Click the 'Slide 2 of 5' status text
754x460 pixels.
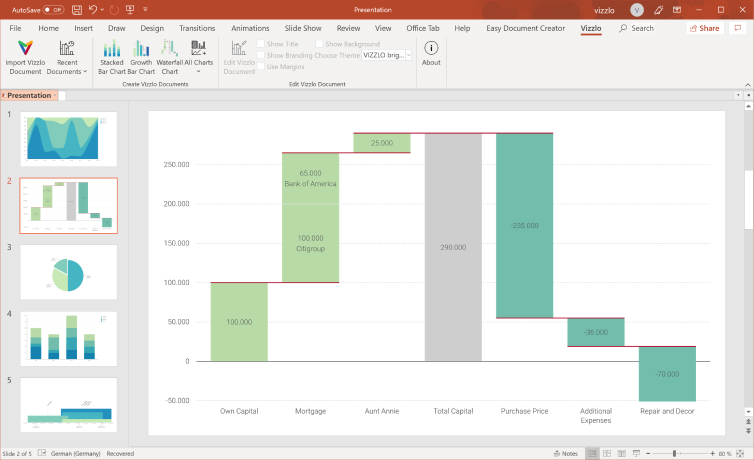tap(17, 453)
